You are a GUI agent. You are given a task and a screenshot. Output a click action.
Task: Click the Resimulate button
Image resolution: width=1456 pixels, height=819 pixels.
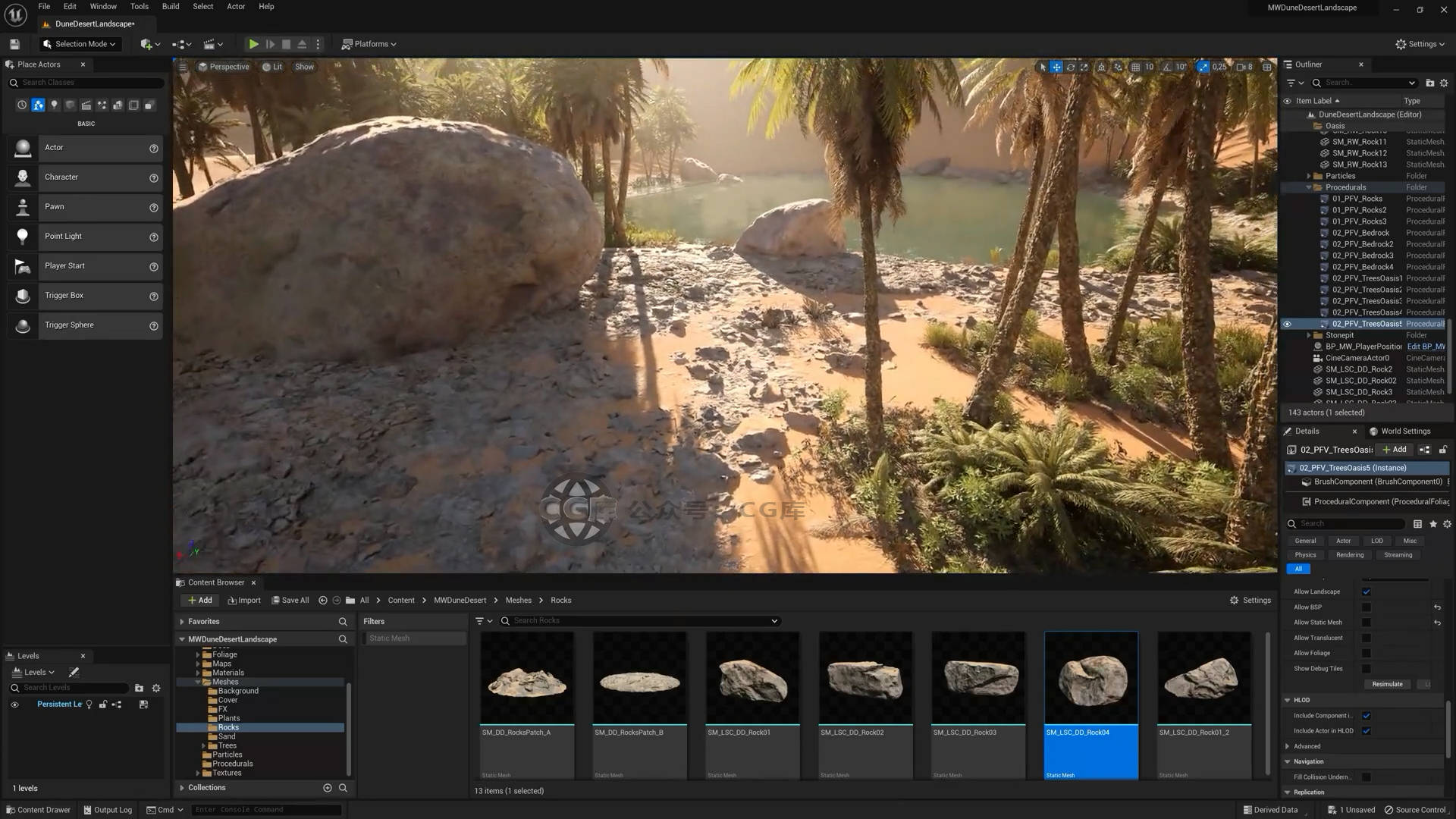(1387, 684)
